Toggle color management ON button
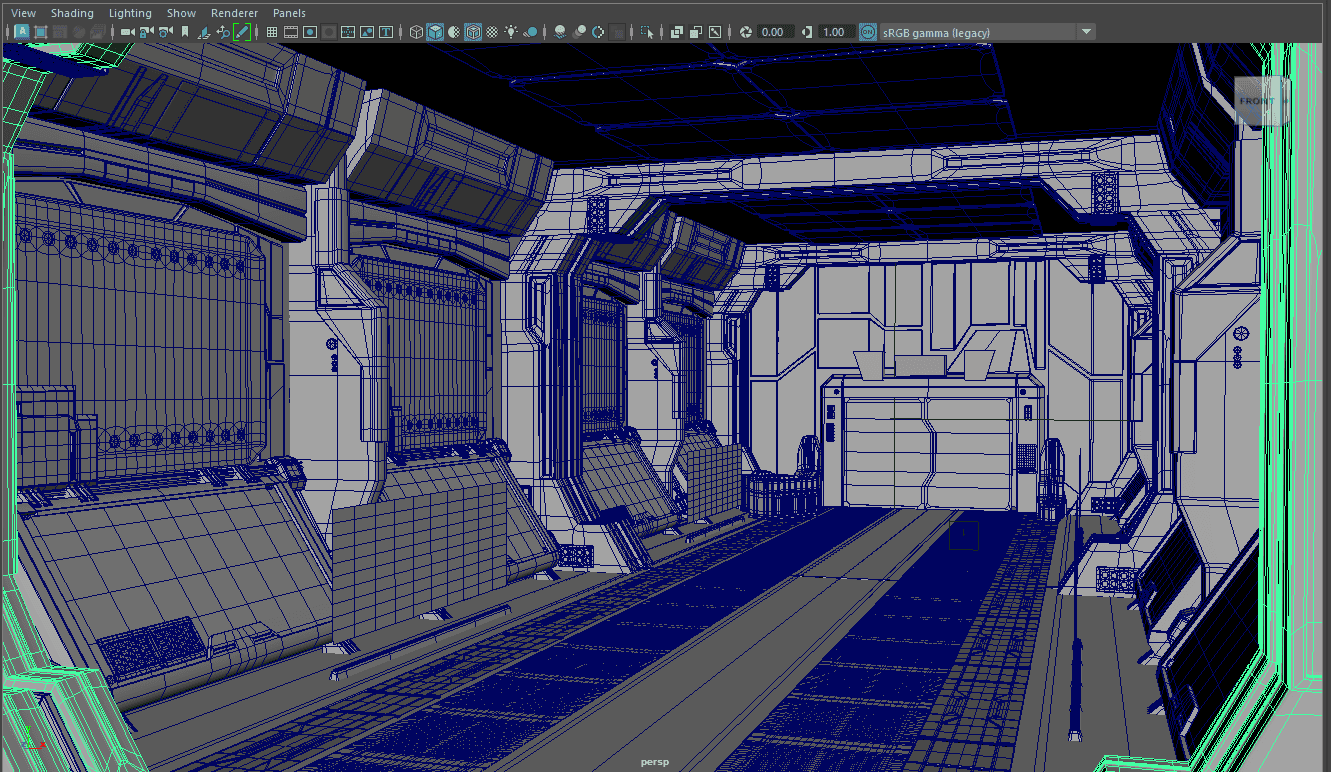The image size is (1331, 772). (867, 32)
